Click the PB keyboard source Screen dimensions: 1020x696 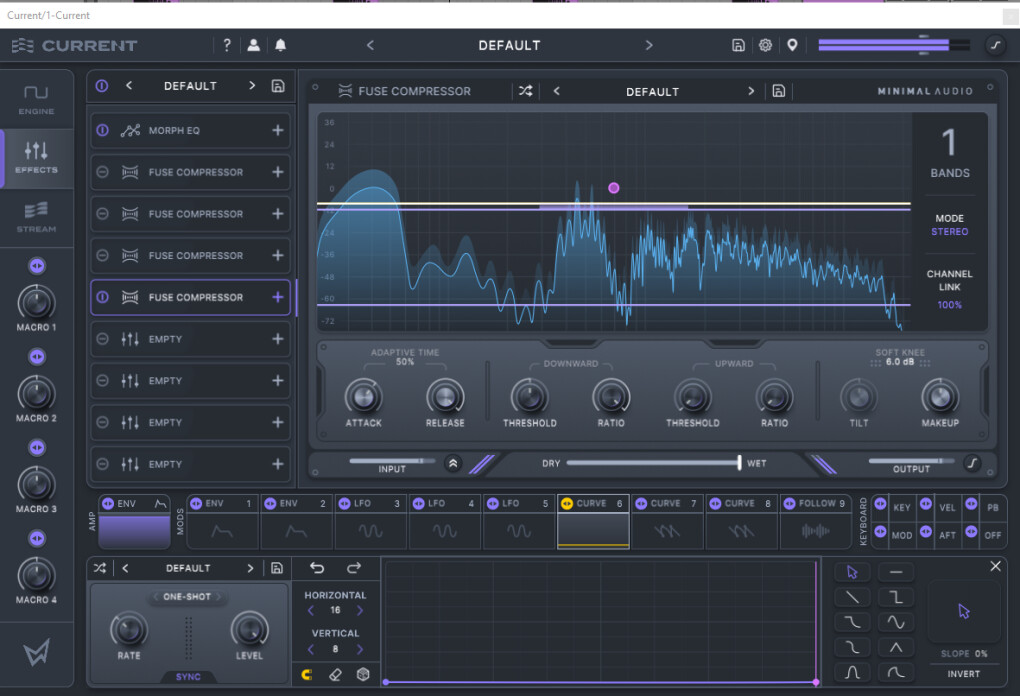(993, 507)
